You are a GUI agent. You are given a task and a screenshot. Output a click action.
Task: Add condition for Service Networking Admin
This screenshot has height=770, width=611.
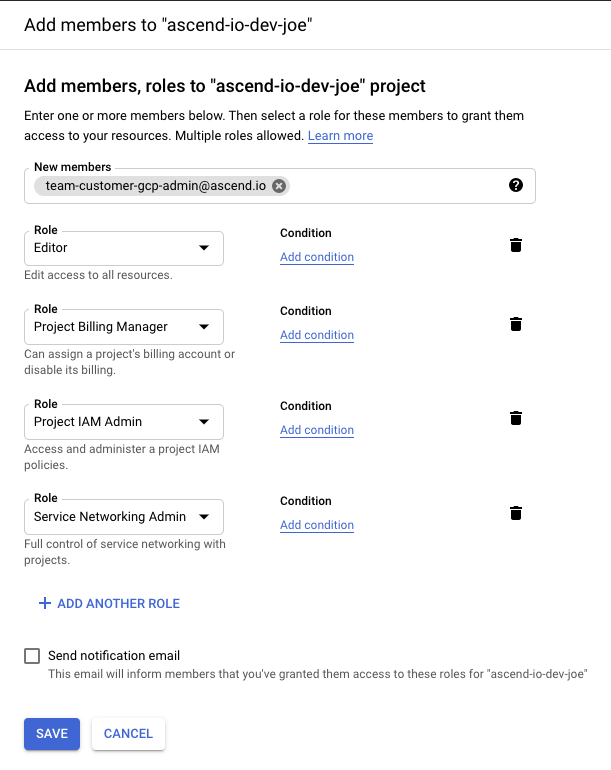click(317, 525)
